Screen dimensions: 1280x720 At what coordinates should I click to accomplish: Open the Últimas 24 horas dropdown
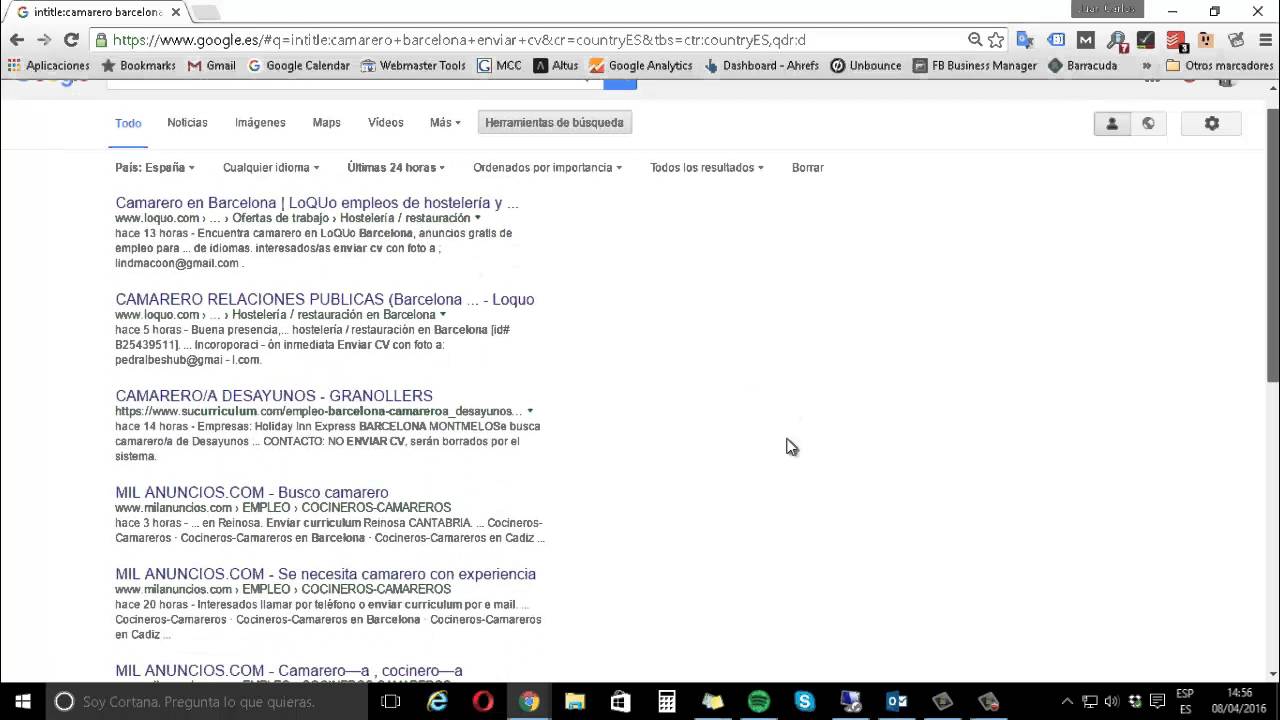396,167
